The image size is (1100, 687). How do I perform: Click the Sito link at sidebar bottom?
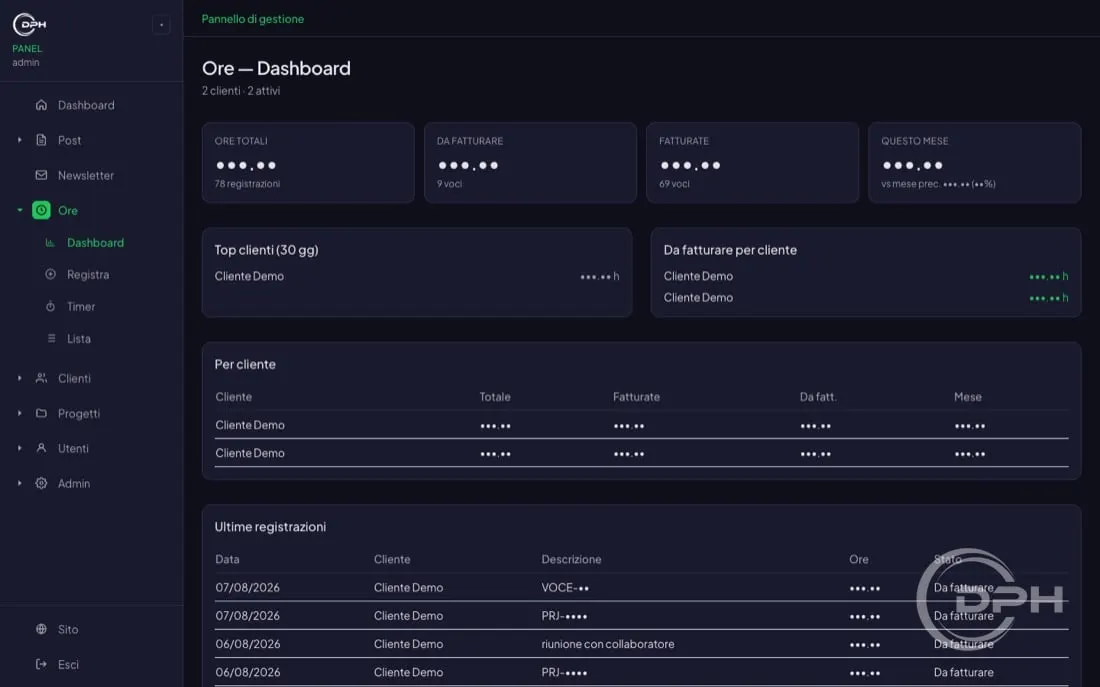[68, 629]
